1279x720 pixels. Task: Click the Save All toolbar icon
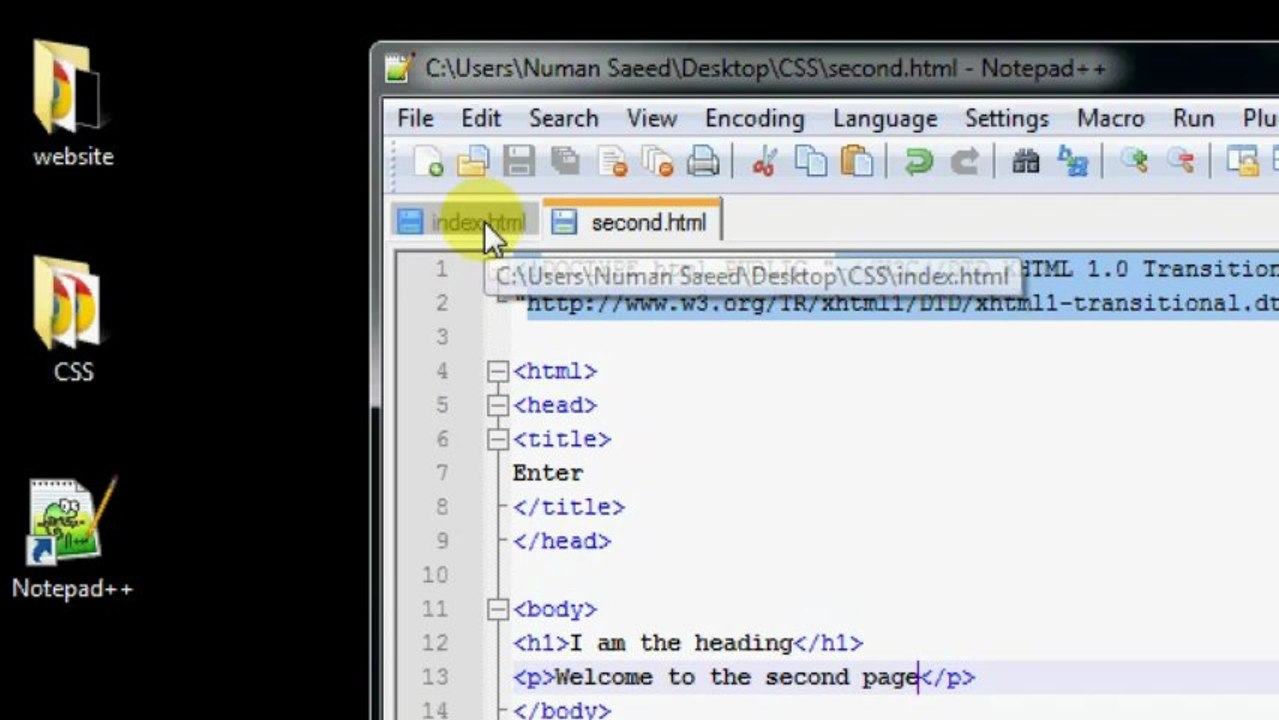(566, 161)
